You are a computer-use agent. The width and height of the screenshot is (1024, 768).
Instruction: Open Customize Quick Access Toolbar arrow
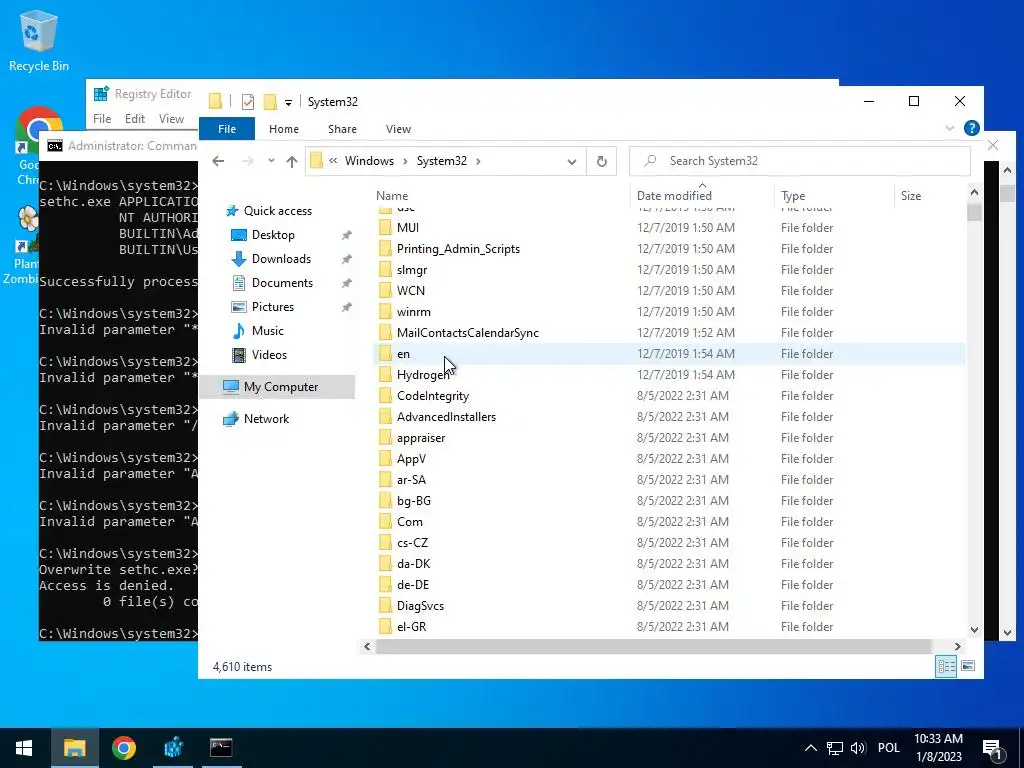tap(288, 103)
